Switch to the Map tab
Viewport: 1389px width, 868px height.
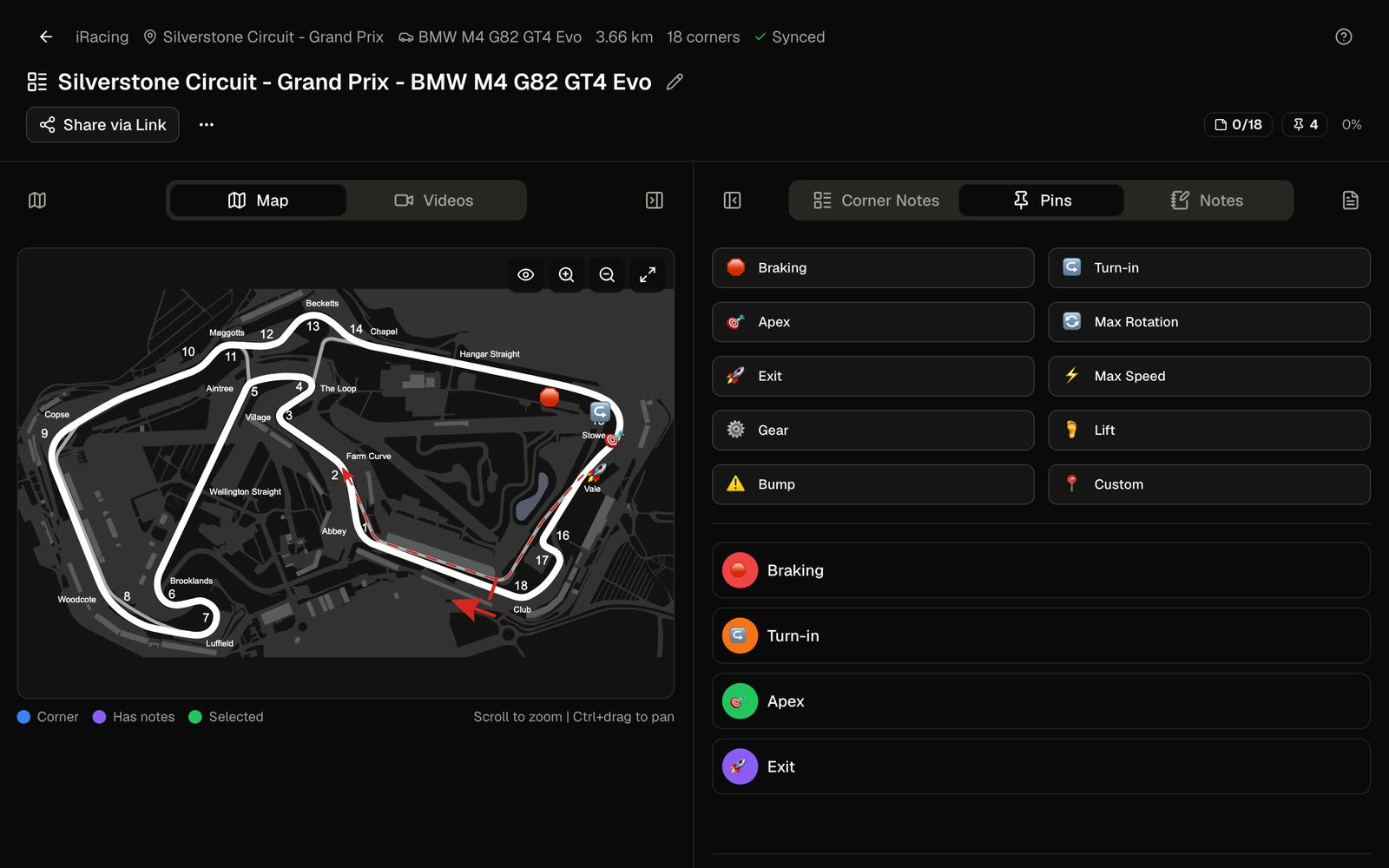tap(259, 201)
